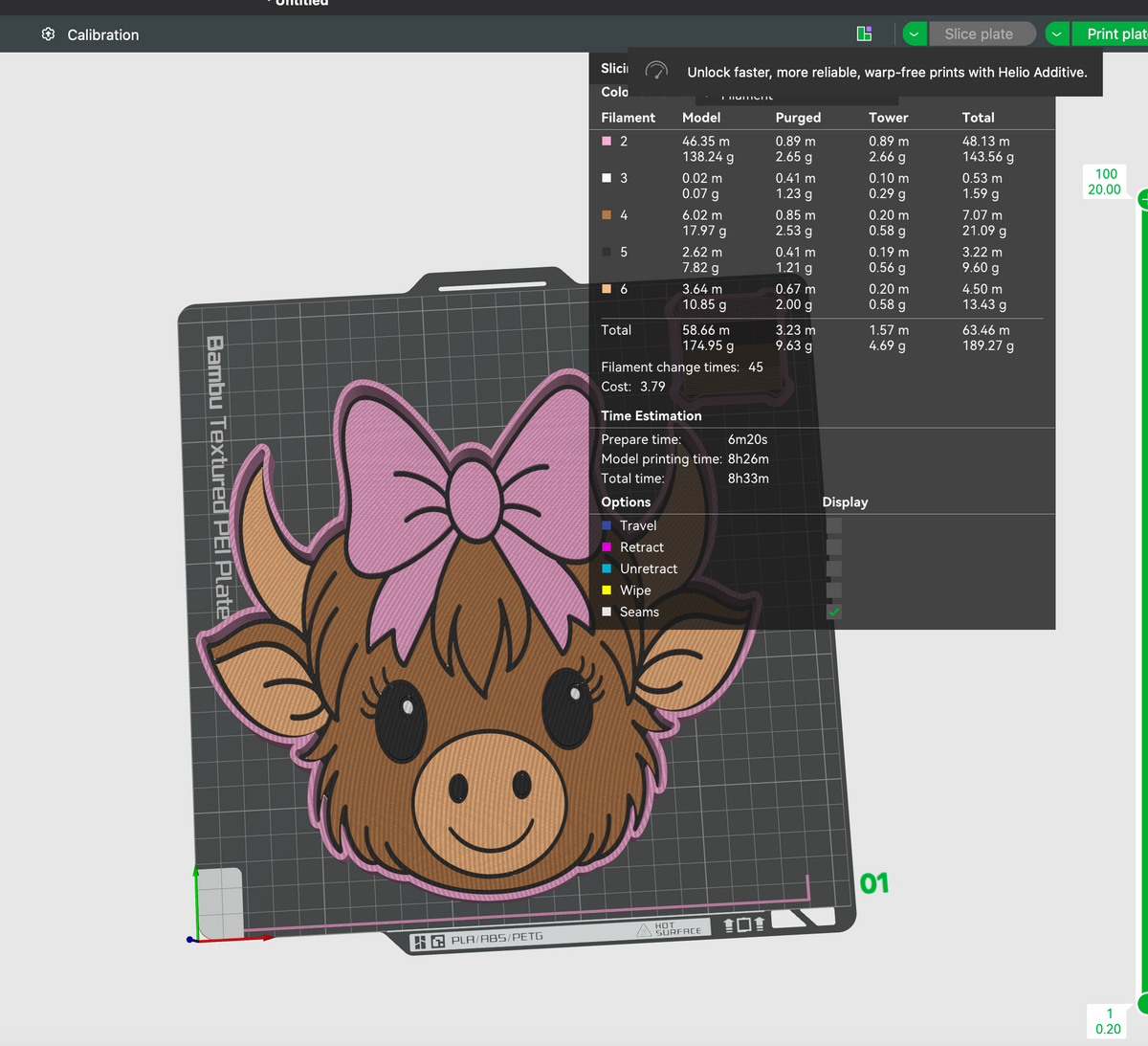Uncheck the Seams display checkbox
The height and width of the screenshot is (1046, 1148).
point(834,612)
